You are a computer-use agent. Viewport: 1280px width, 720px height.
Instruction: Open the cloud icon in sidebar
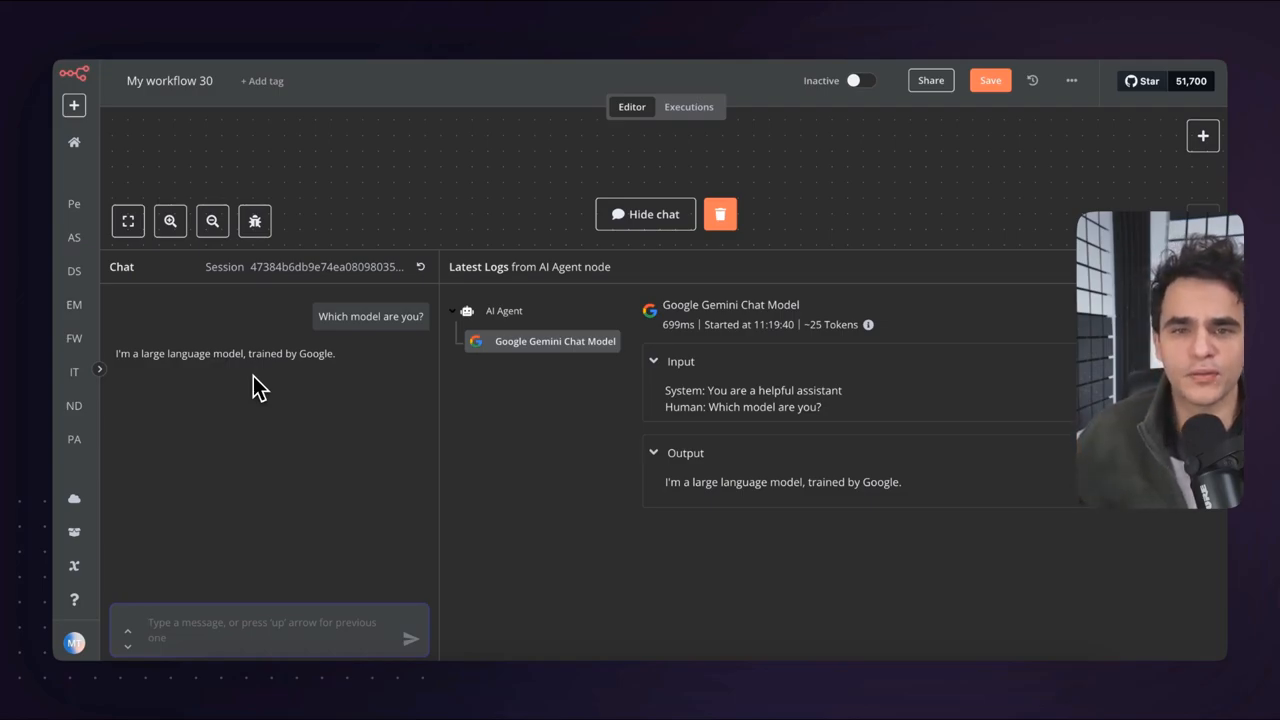[x=74, y=499]
